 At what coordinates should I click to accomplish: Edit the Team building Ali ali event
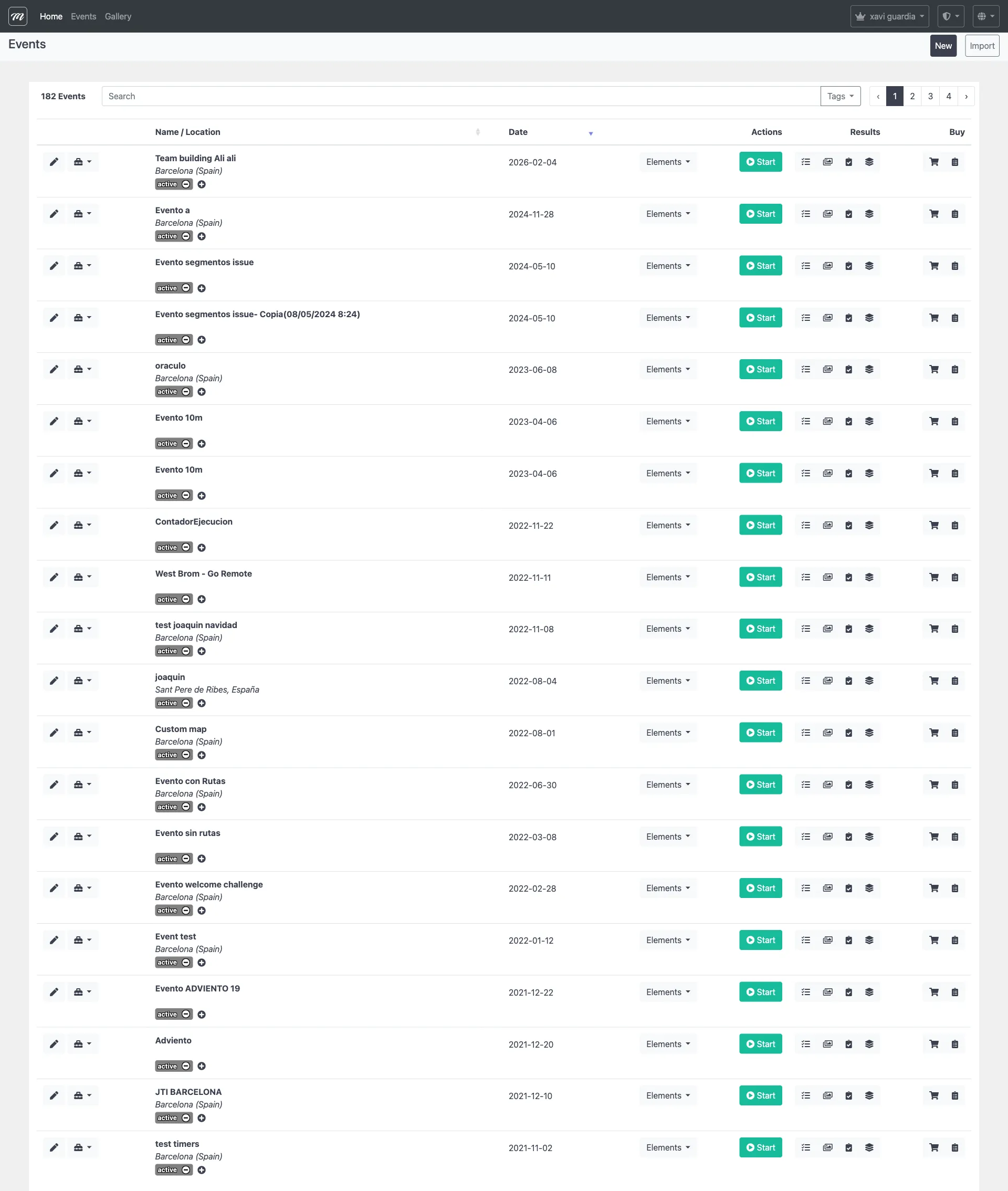(x=54, y=162)
